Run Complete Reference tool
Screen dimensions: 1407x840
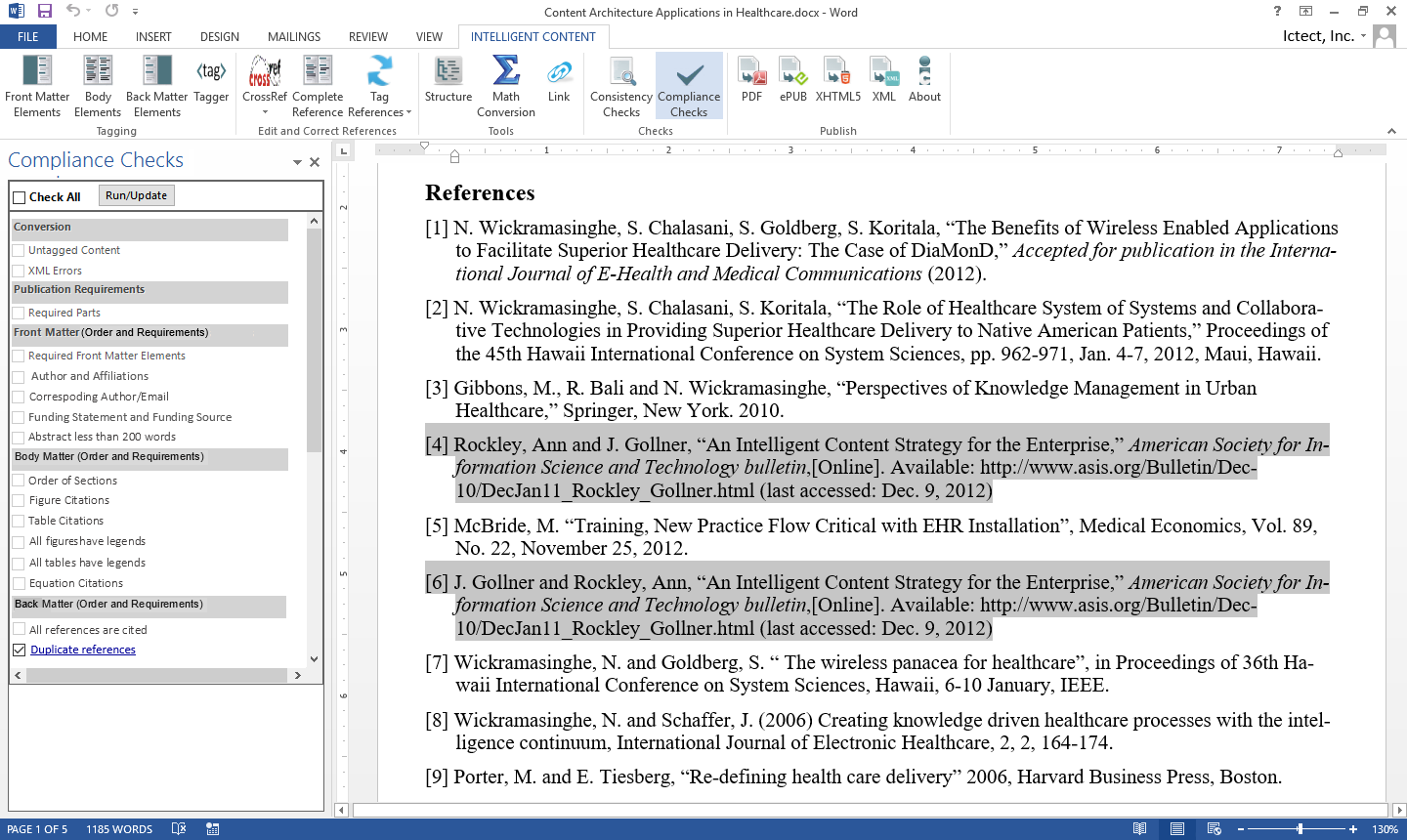pyautogui.click(x=318, y=86)
